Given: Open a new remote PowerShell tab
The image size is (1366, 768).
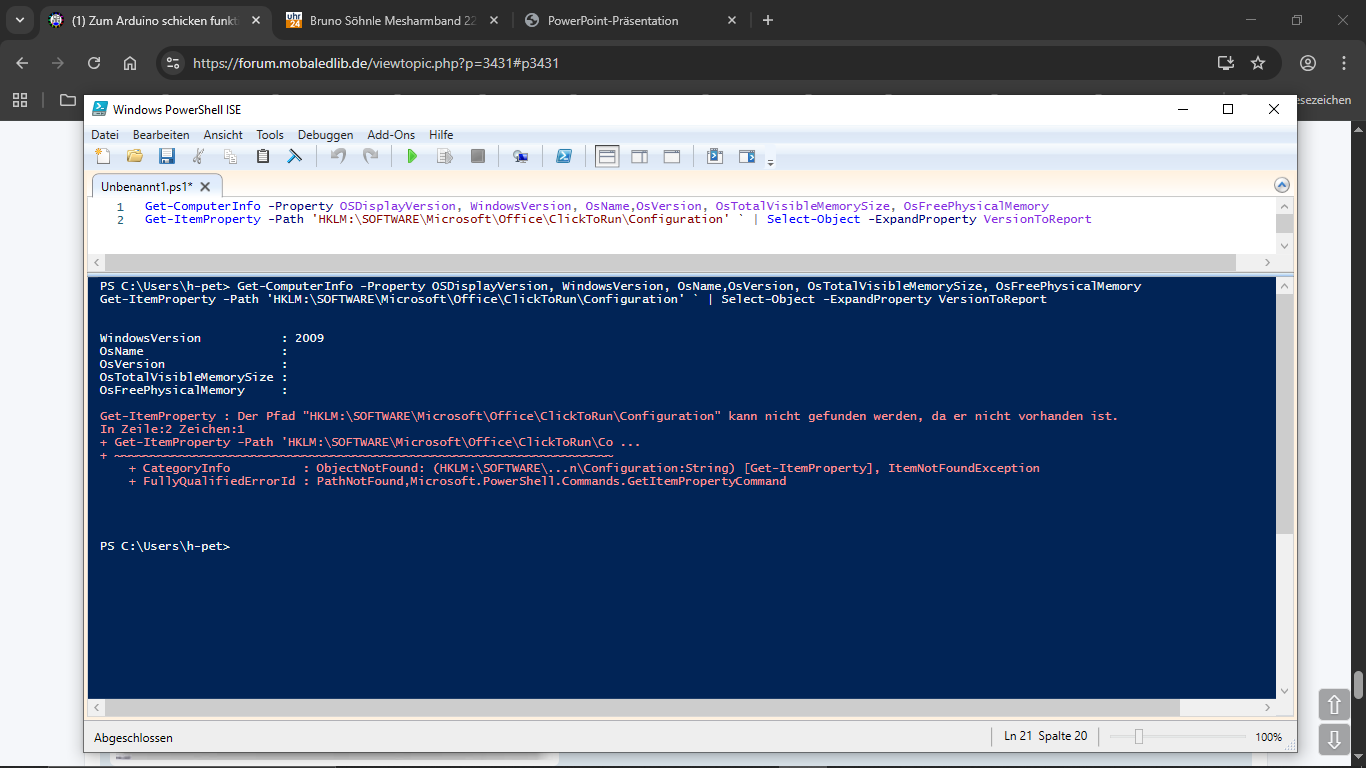Looking at the screenshot, I should 520,156.
